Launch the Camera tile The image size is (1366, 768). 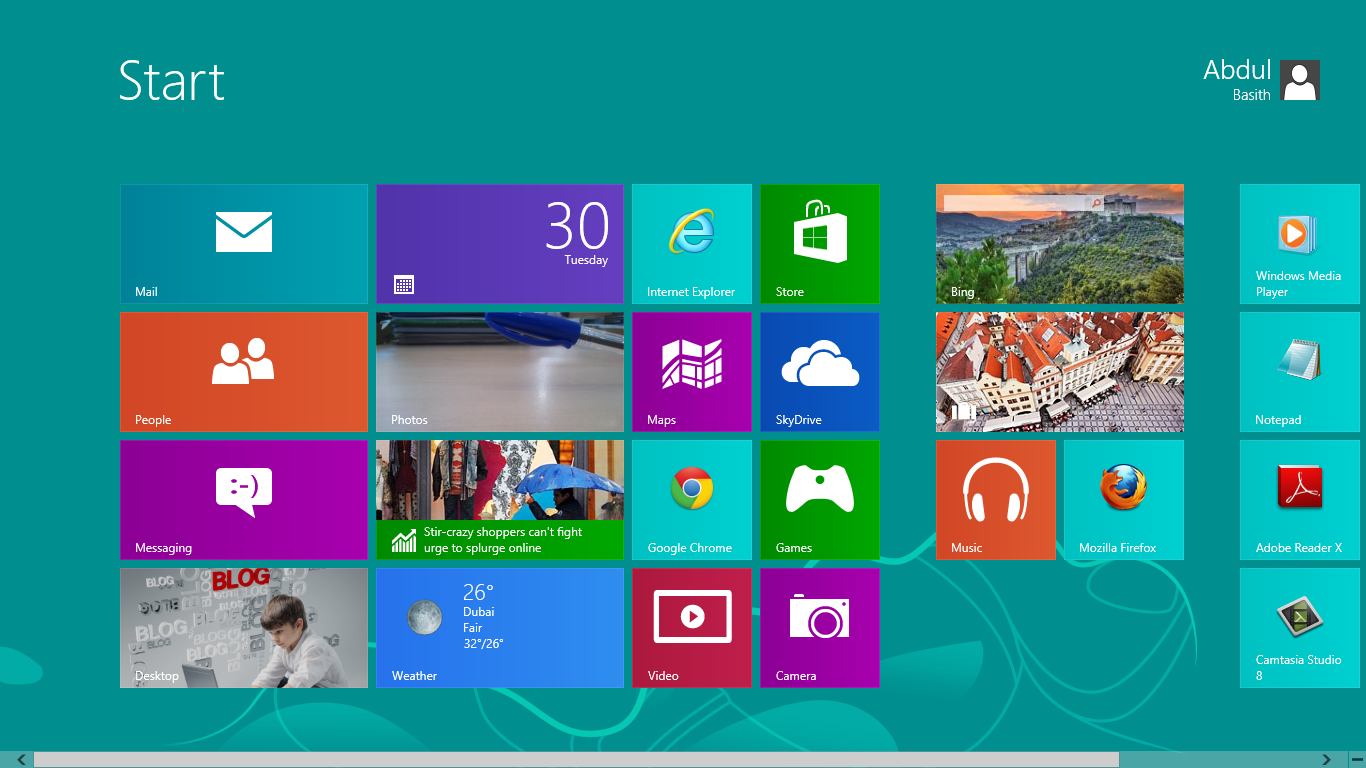[820, 628]
